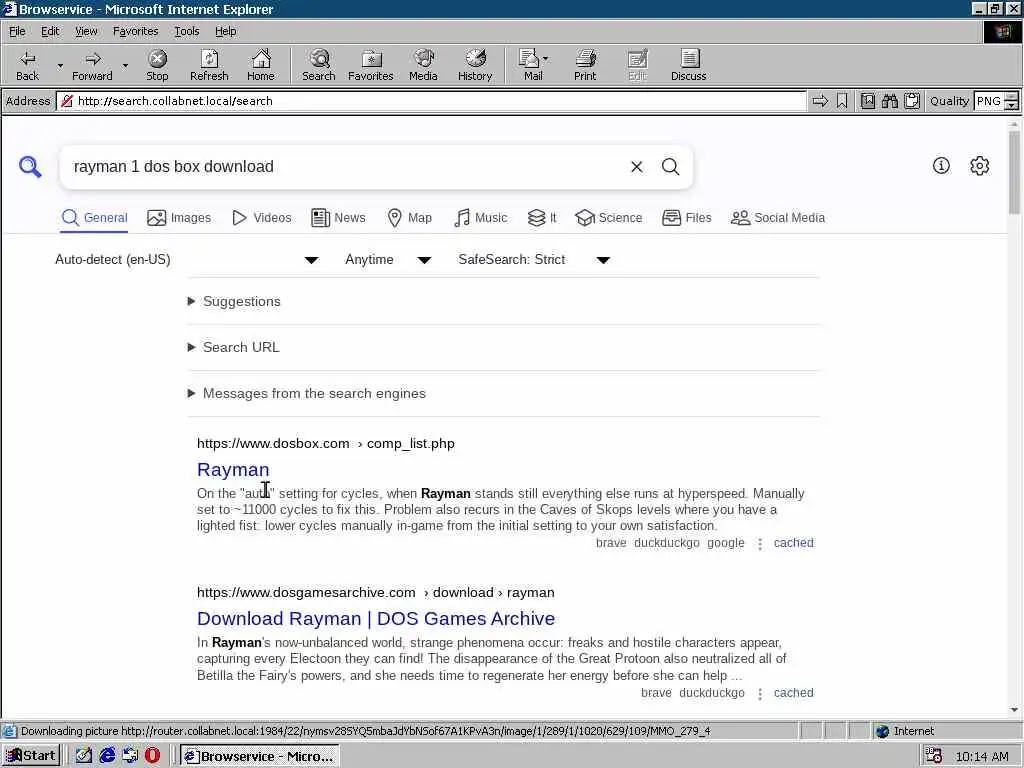Open the Search toolbar pane
Viewport: 1024px width, 768px height.
point(319,65)
